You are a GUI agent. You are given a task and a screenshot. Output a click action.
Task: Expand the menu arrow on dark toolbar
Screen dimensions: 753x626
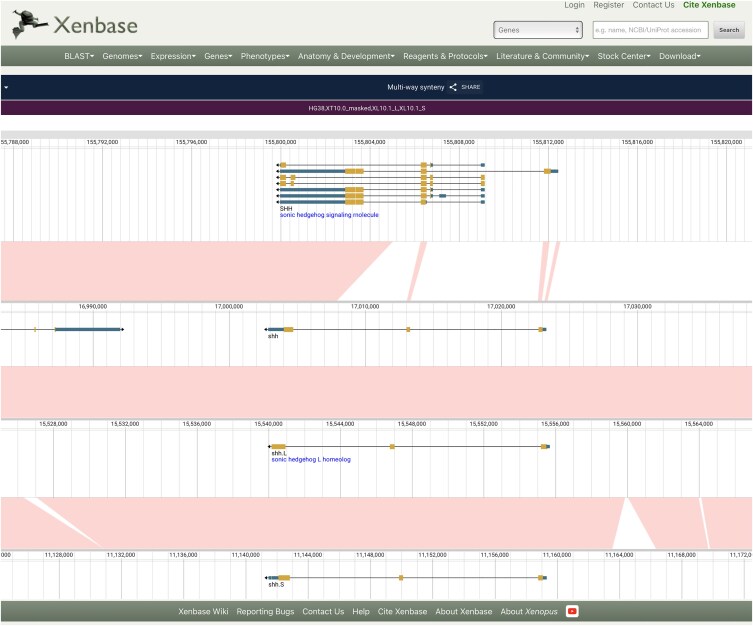pyautogui.click(x=6, y=88)
